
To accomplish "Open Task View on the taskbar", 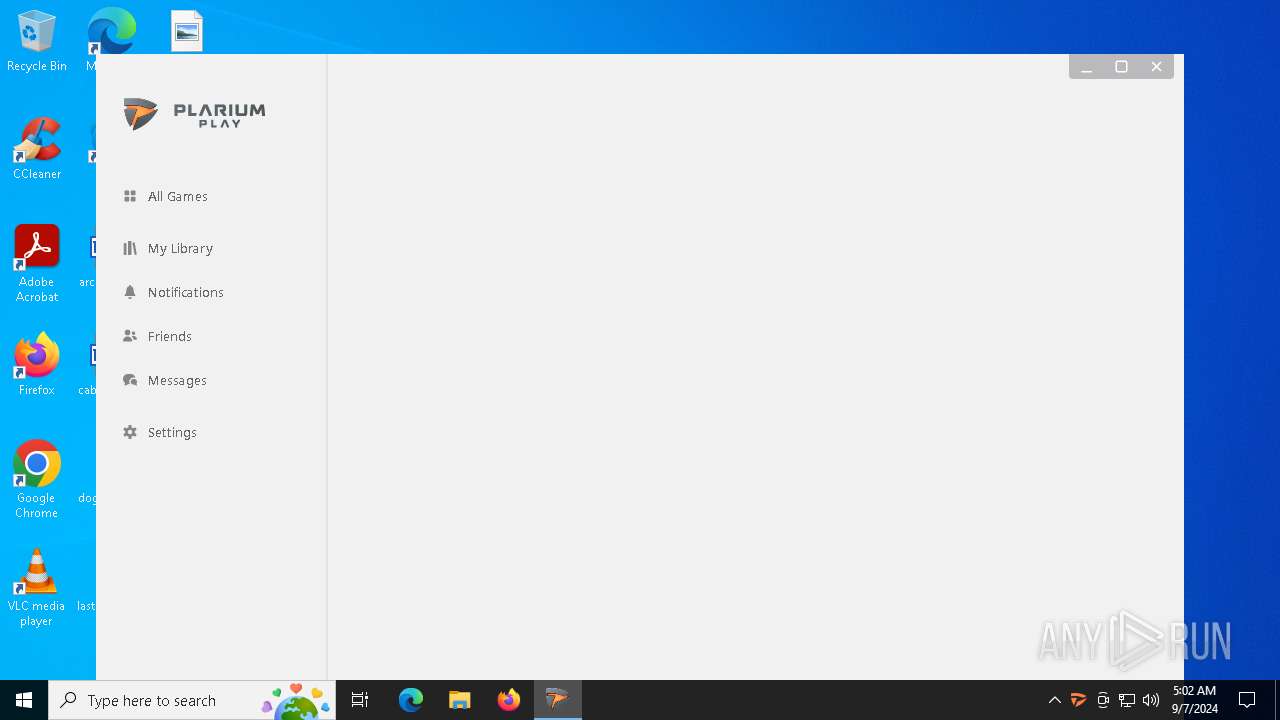I will coord(360,700).
